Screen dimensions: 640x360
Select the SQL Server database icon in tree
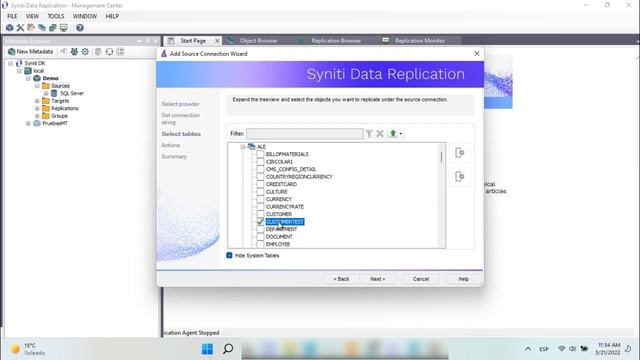[54, 93]
